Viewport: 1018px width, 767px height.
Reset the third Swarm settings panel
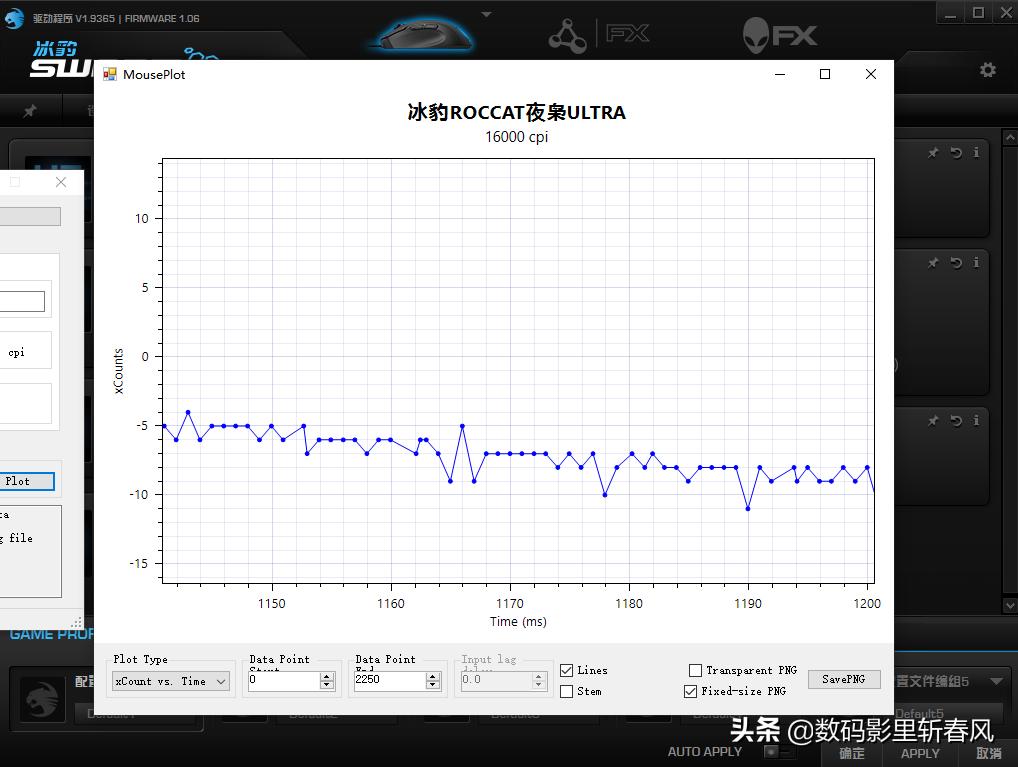[x=956, y=420]
